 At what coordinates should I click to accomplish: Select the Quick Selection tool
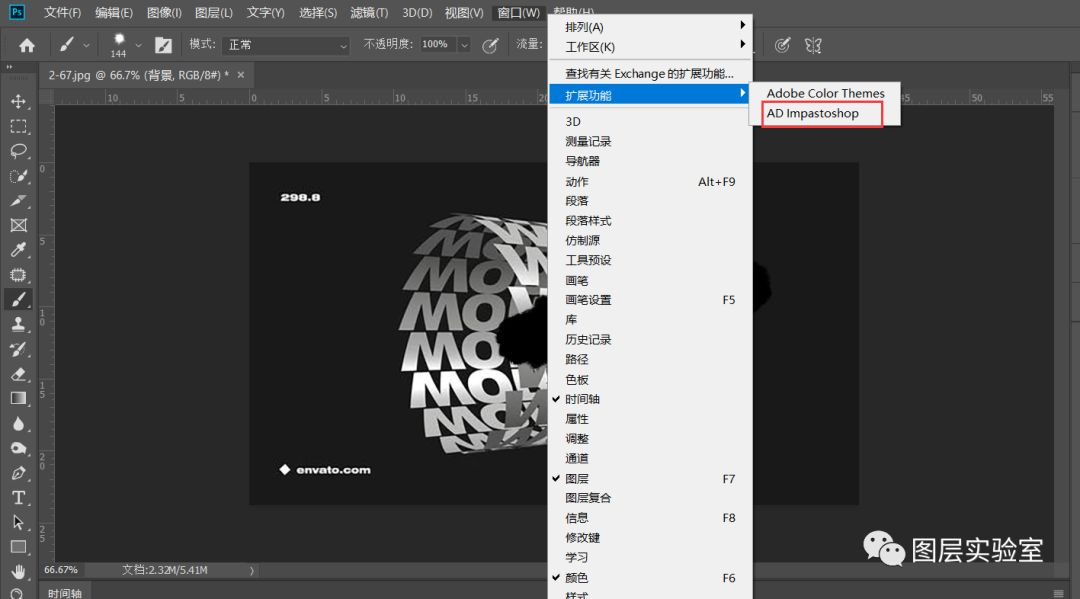19,176
